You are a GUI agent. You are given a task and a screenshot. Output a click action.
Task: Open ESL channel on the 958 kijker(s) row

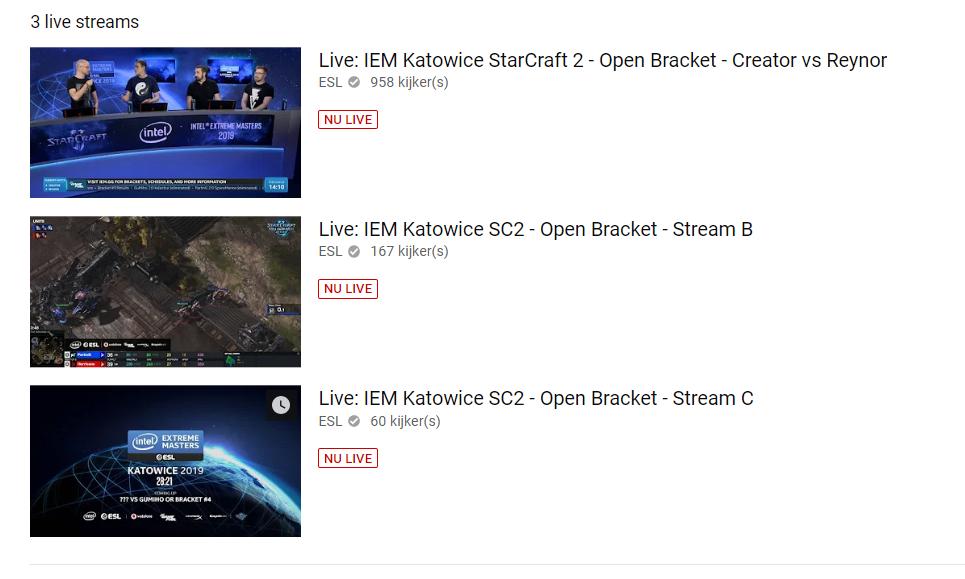click(330, 82)
